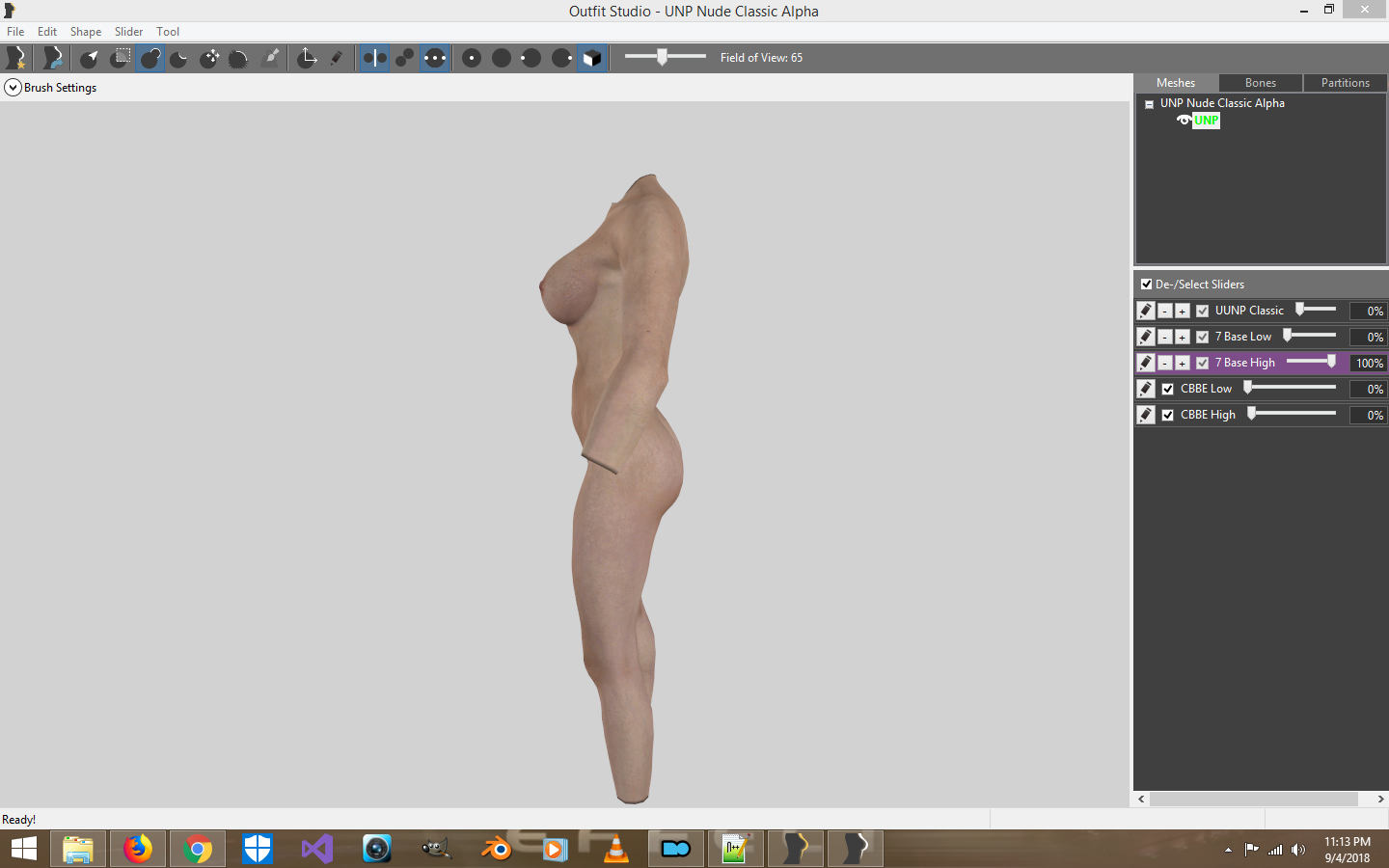The width and height of the screenshot is (1389, 868).
Task: Click edit pencil for 7 Base High
Action: click(x=1146, y=363)
